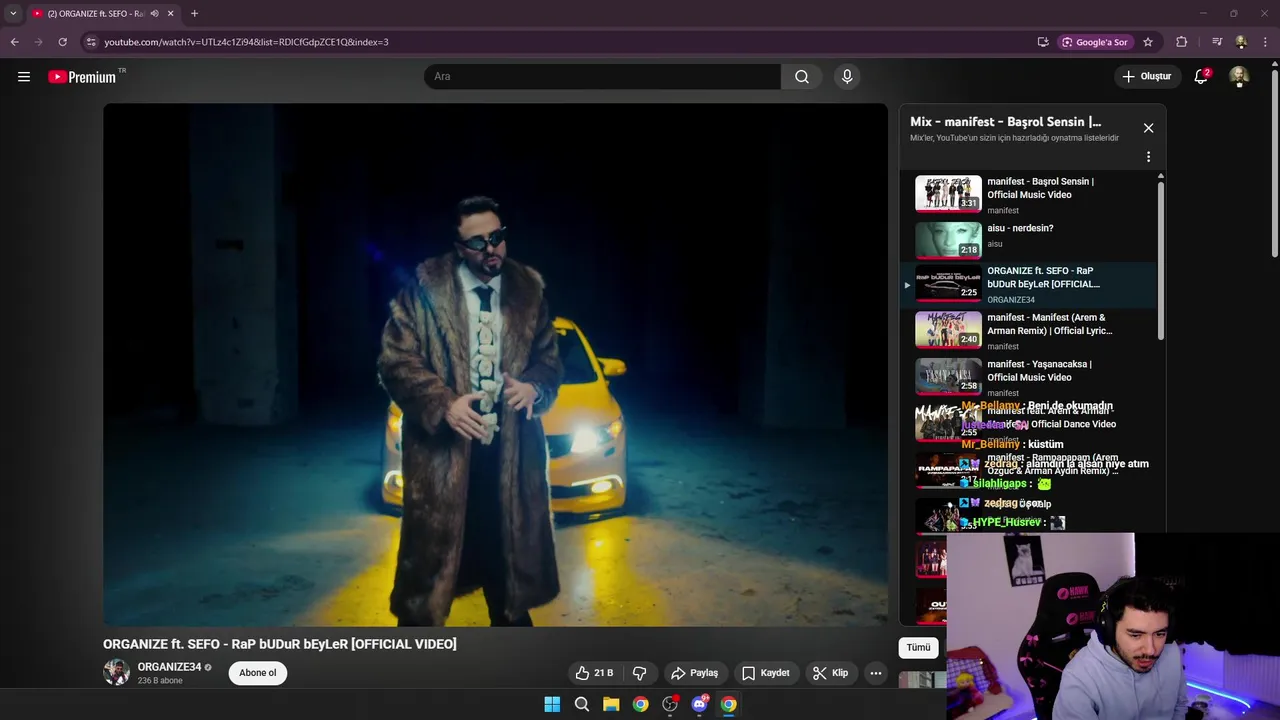This screenshot has height=720, width=1280.
Task: Click the Google'a Sor button
Action: (1095, 42)
